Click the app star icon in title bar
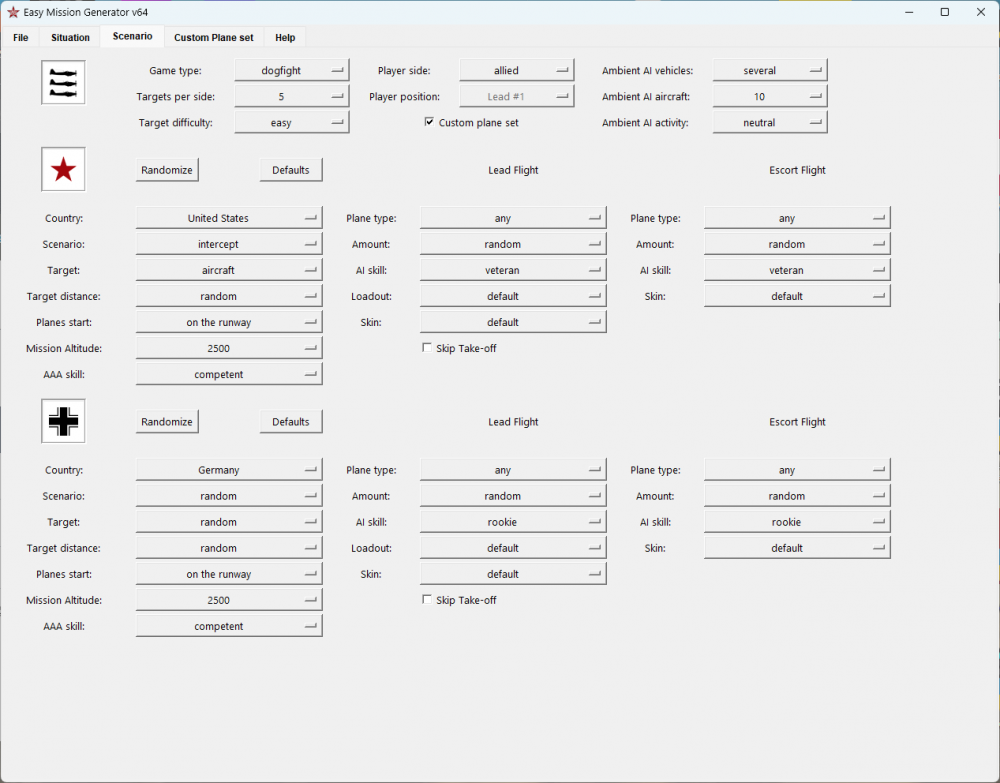Viewport: 1000px width, 783px height. pos(13,12)
